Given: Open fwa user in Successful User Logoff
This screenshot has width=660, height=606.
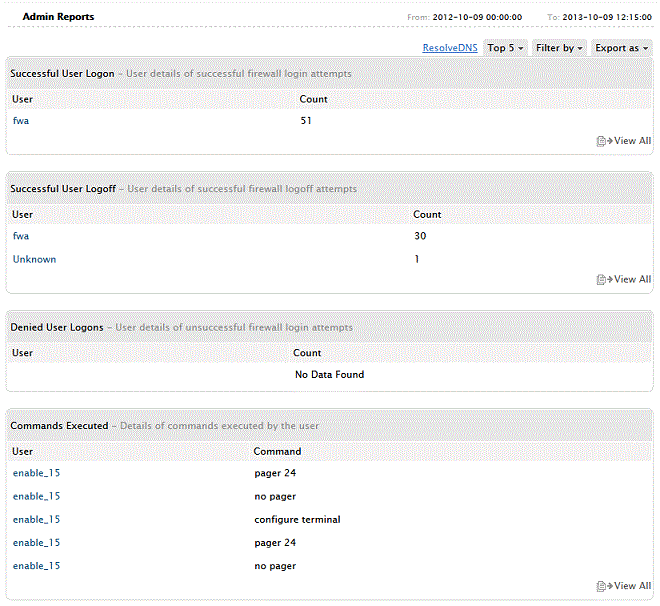Looking at the screenshot, I should (21, 236).
